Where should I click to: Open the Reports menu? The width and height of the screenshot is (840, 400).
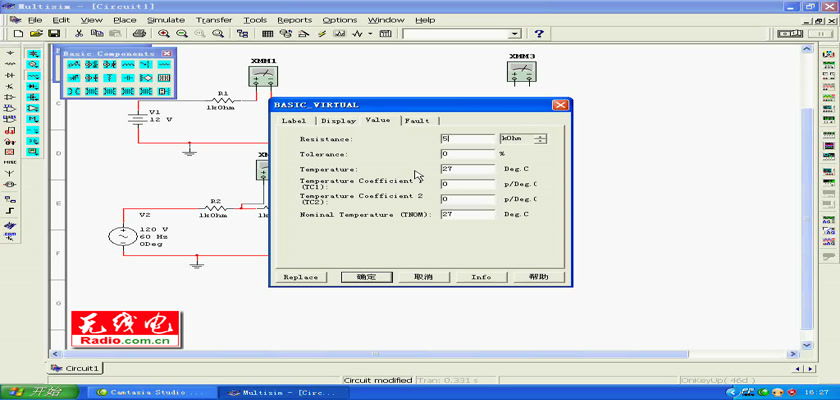coord(295,20)
